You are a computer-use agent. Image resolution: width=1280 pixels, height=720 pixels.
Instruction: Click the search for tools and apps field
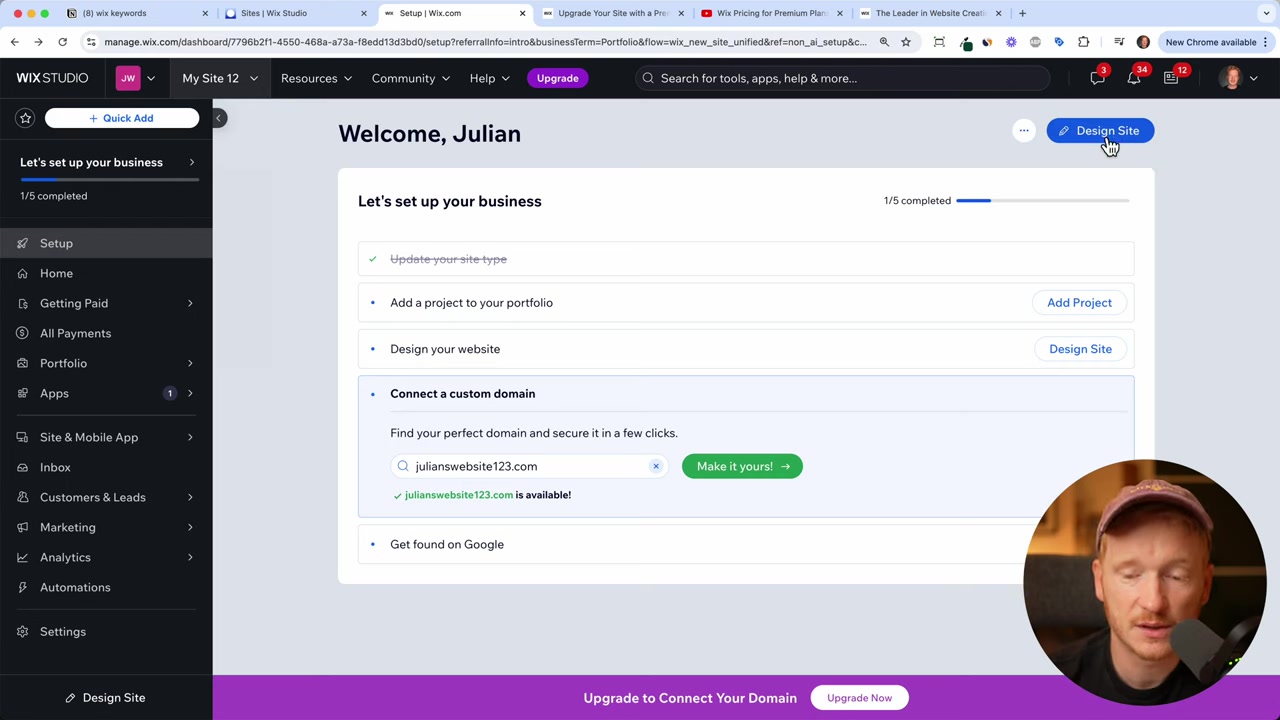(x=842, y=78)
